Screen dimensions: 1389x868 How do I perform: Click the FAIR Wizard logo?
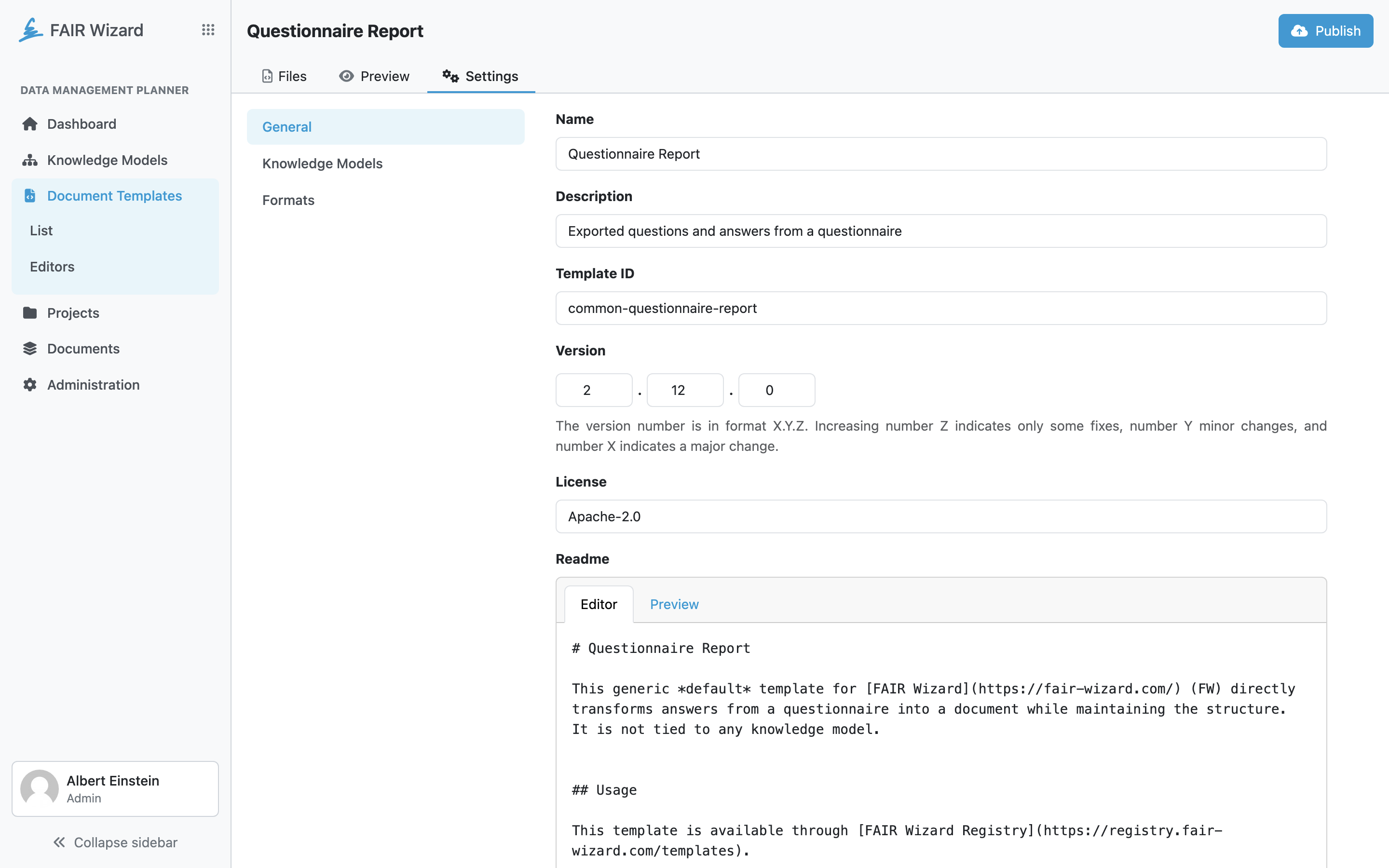pyautogui.click(x=30, y=30)
